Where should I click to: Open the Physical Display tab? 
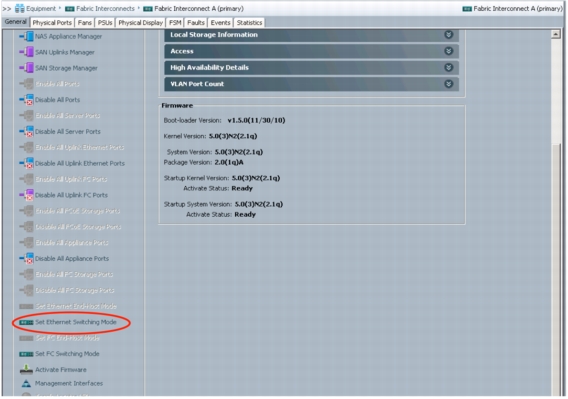click(141, 22)
